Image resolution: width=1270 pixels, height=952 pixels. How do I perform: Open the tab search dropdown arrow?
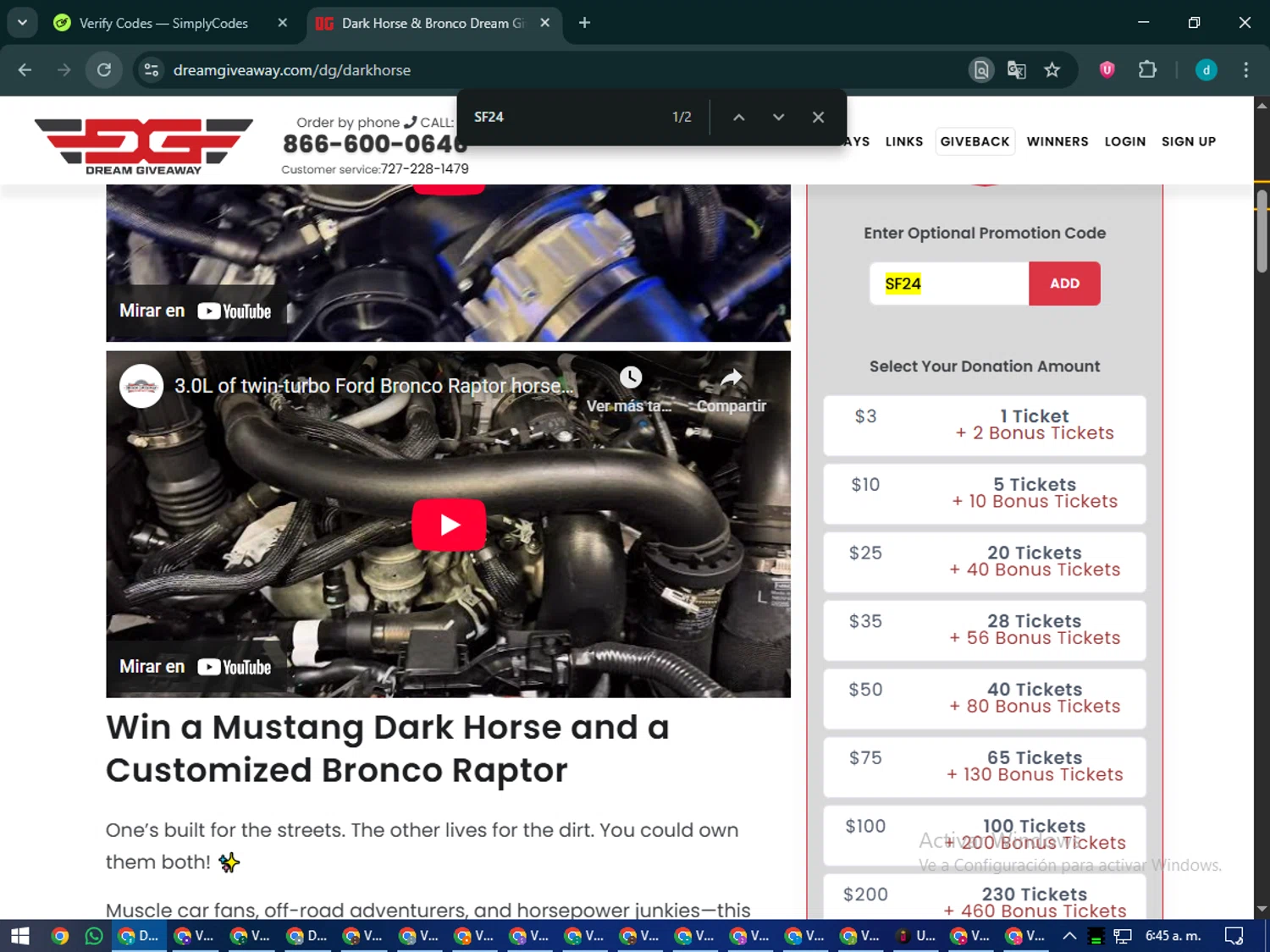coord(22,23)
